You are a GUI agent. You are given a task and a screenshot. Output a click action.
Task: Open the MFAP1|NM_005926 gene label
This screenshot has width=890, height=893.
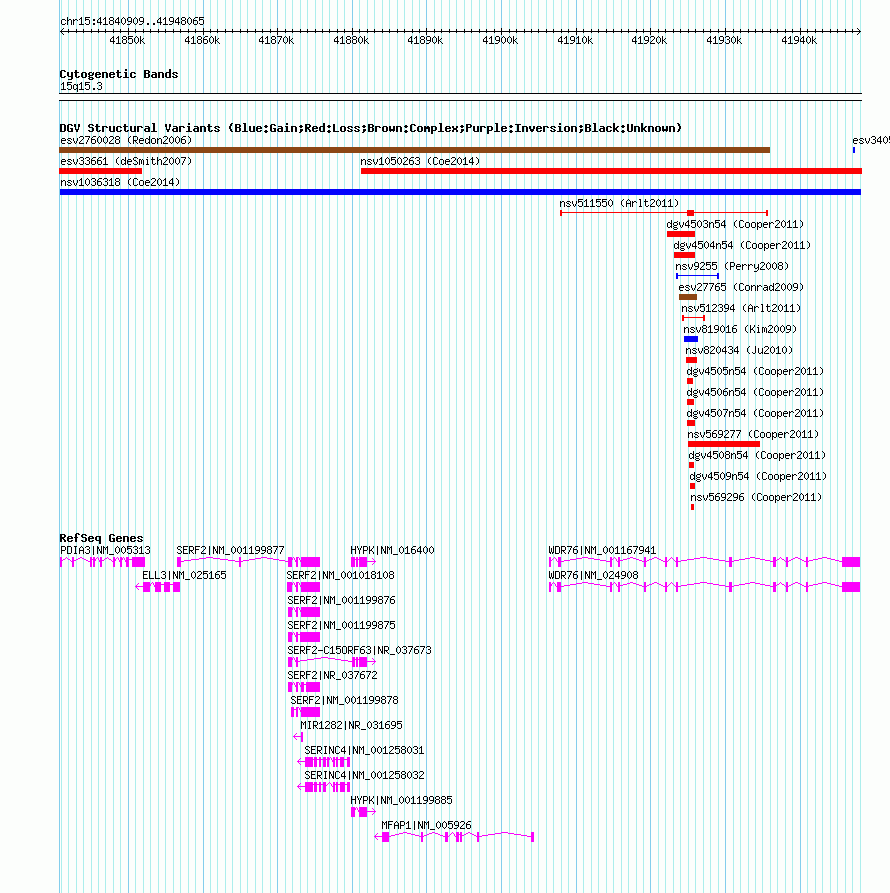(426, 826)
